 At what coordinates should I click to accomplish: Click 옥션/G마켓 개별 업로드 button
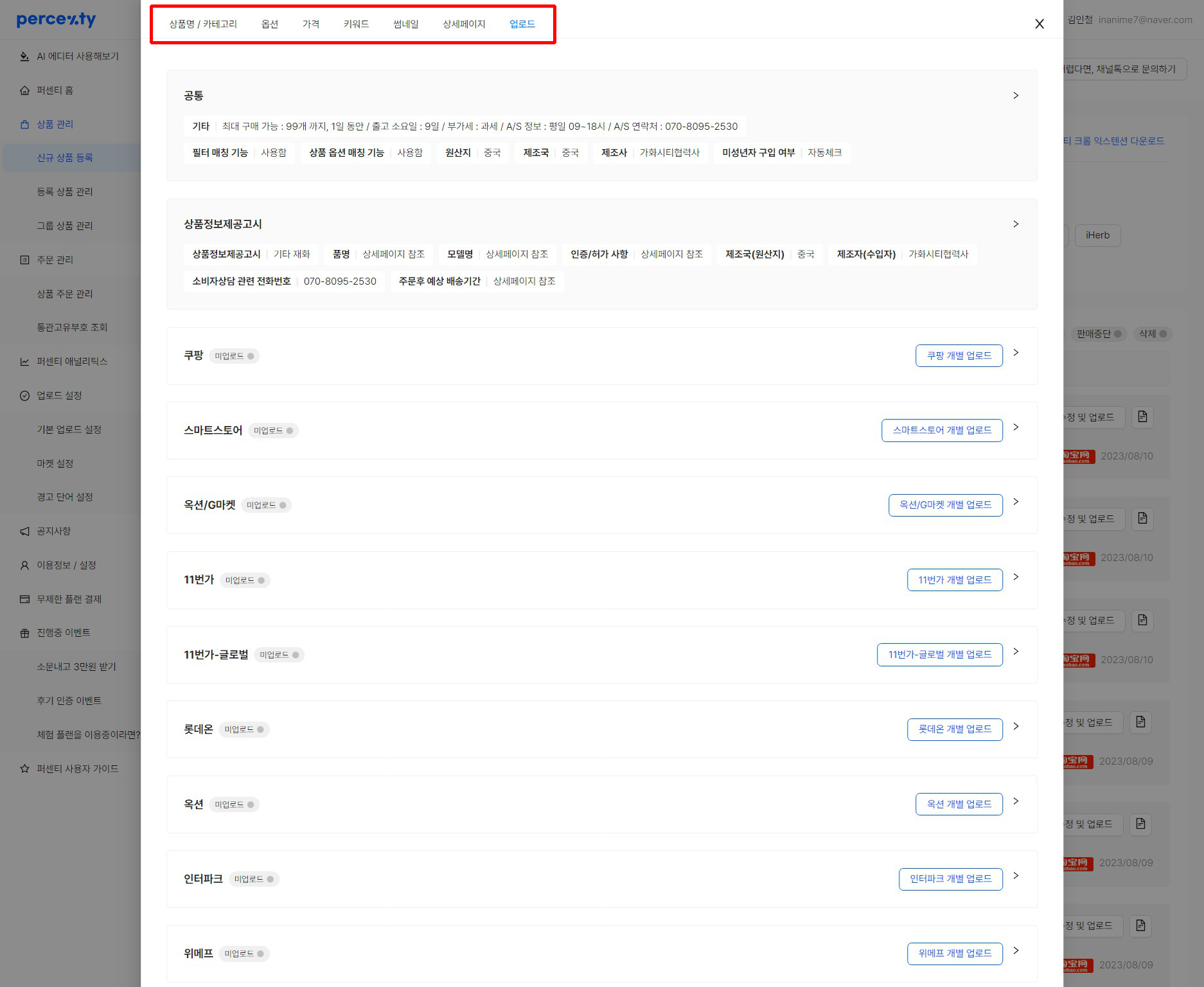click(x=946, y=505)
